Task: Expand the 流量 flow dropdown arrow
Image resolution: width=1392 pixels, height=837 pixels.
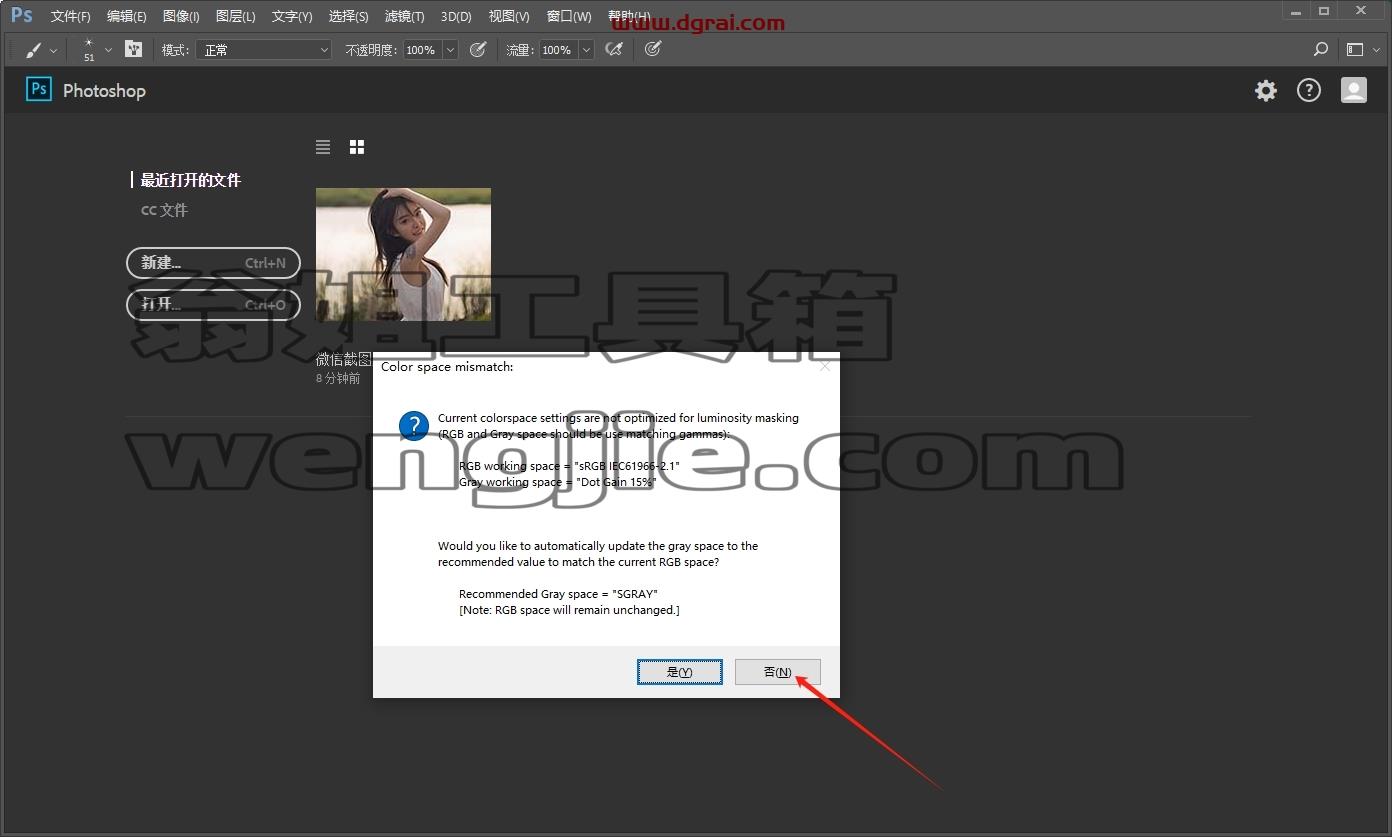Action: [586, 50]
